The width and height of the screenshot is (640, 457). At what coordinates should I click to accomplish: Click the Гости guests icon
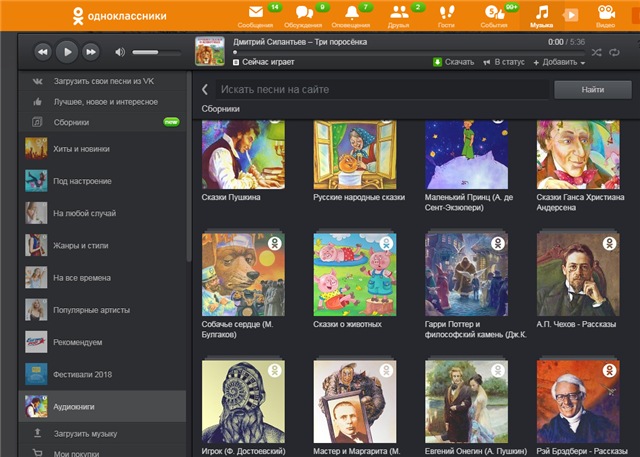tap(445, 14)
